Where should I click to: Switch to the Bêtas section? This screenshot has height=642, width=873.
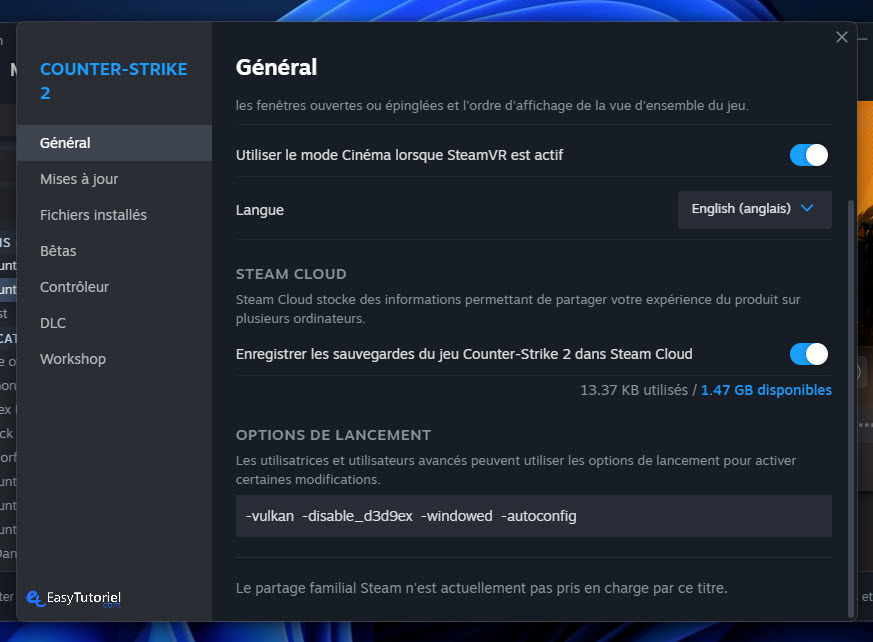coord(114,251)
